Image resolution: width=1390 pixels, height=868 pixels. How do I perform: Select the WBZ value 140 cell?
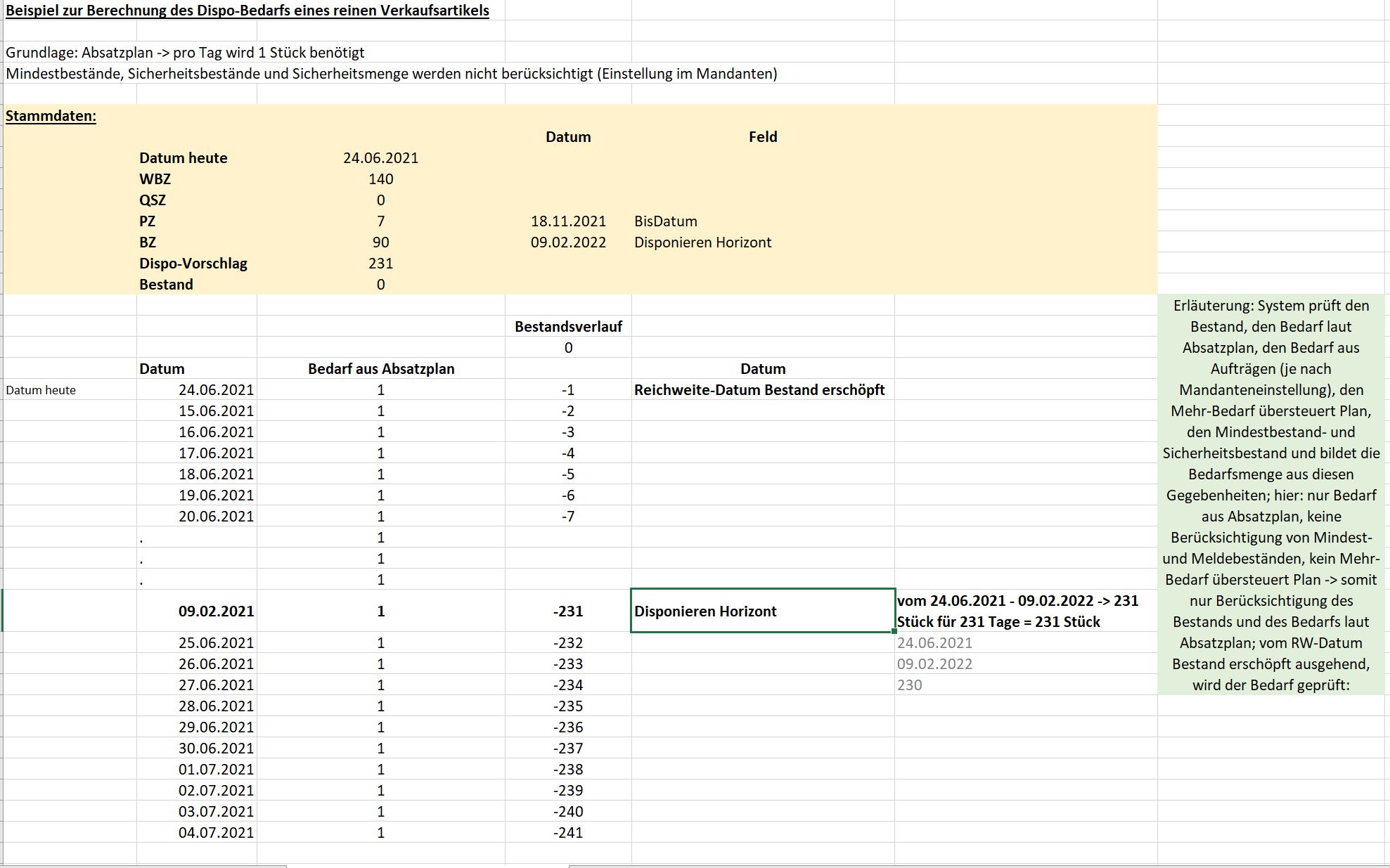(x=380, y=179)
